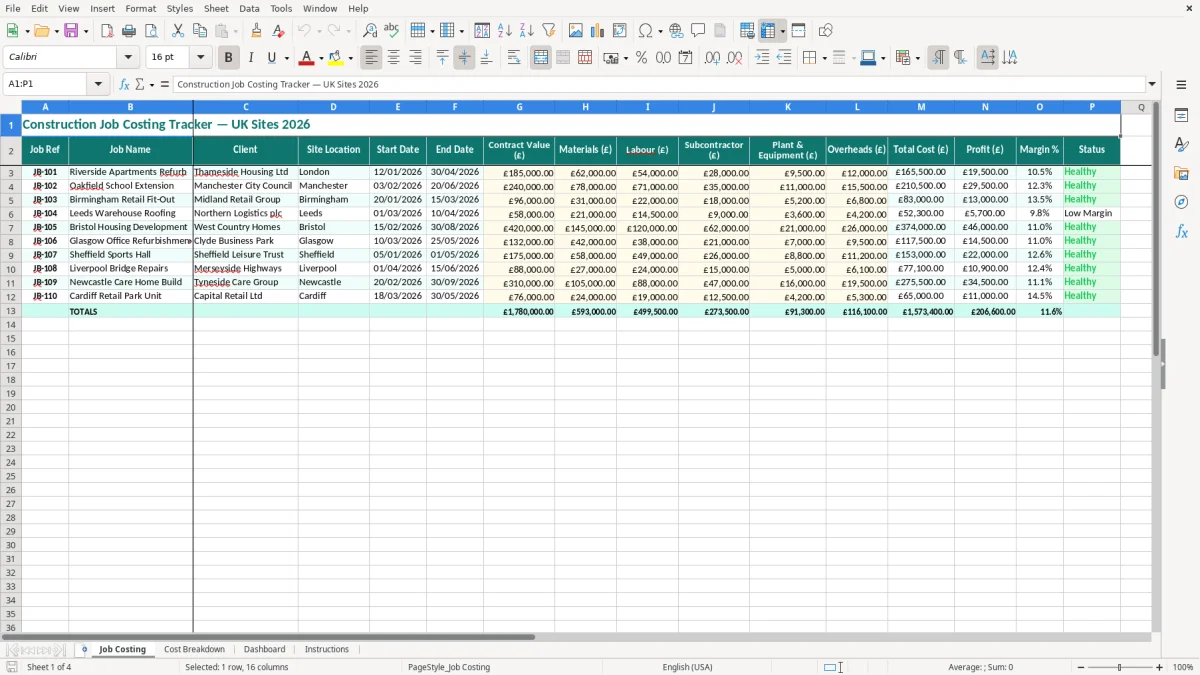The height and width of the screenshot is (675, 1200).
Task: Click Sort Ascending icon
Action: (x=504, y=31)
